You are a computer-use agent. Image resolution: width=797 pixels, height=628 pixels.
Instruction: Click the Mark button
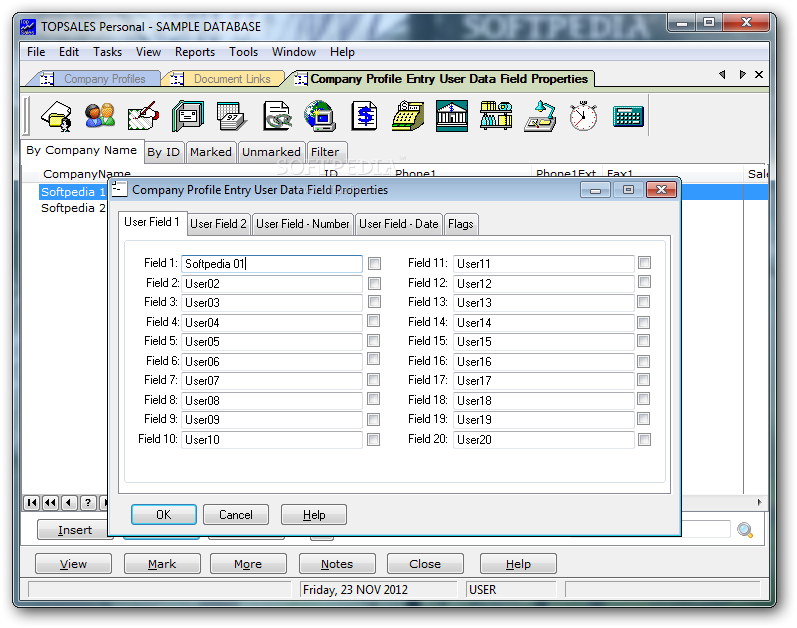162,564
